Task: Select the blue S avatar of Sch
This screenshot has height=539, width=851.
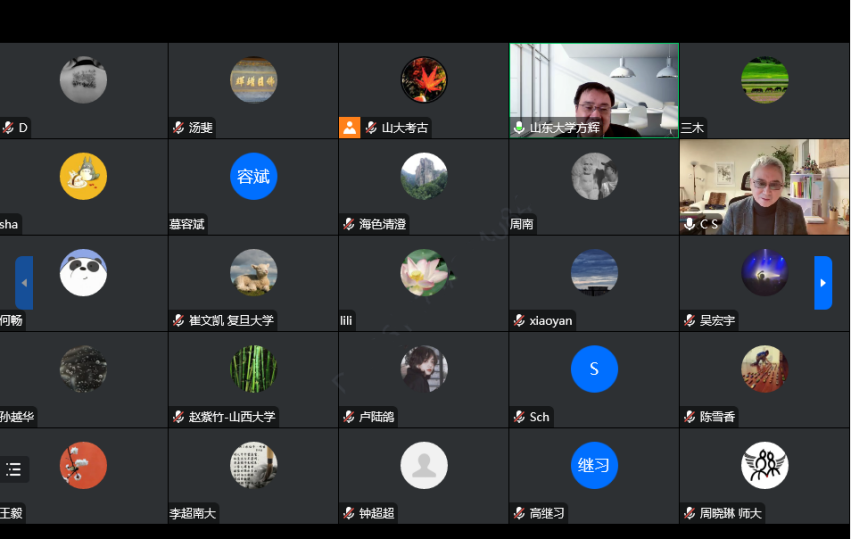Action: [x=594, y=369]
